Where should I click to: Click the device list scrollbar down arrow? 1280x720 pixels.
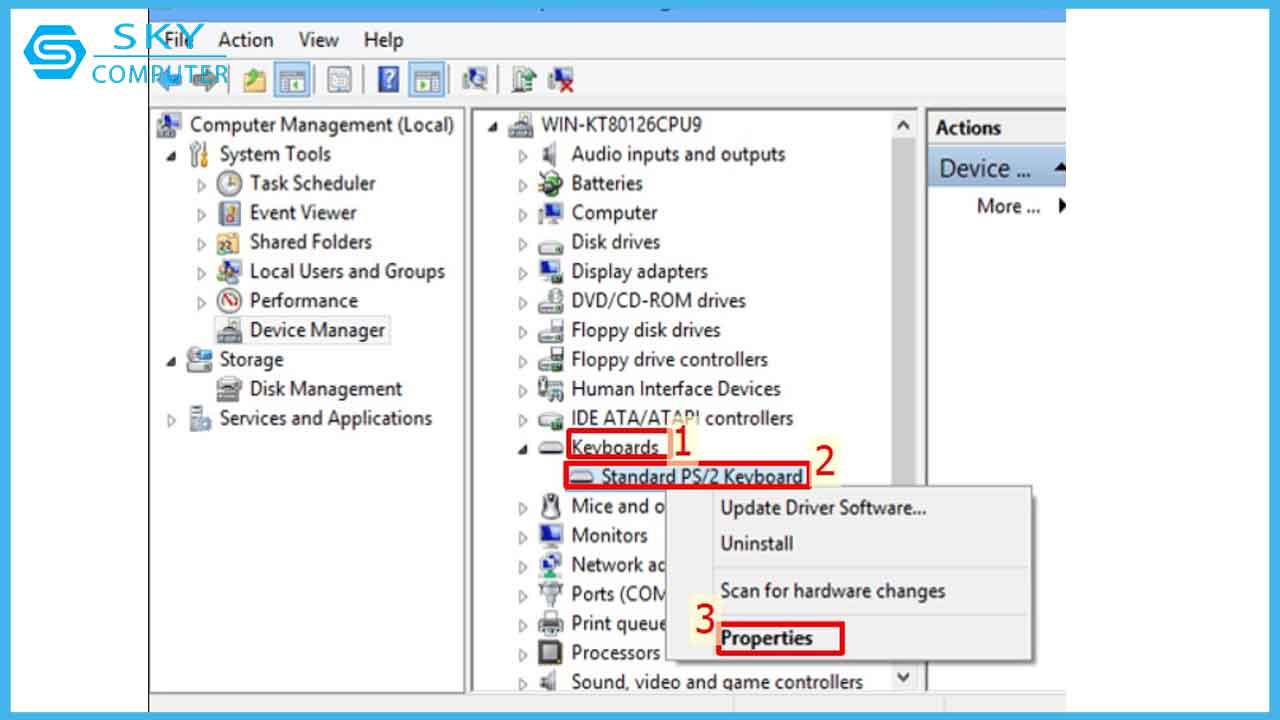point(903,678)
